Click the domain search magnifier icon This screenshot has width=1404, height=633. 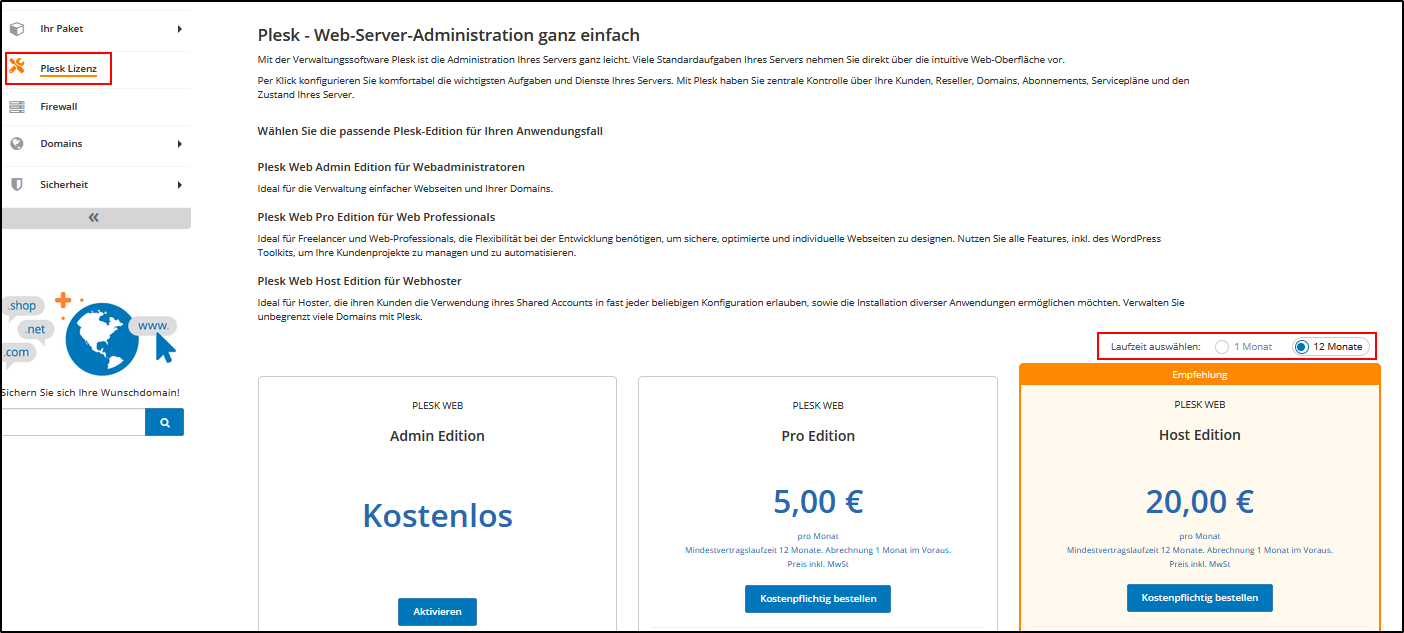(x=164, y=421)
